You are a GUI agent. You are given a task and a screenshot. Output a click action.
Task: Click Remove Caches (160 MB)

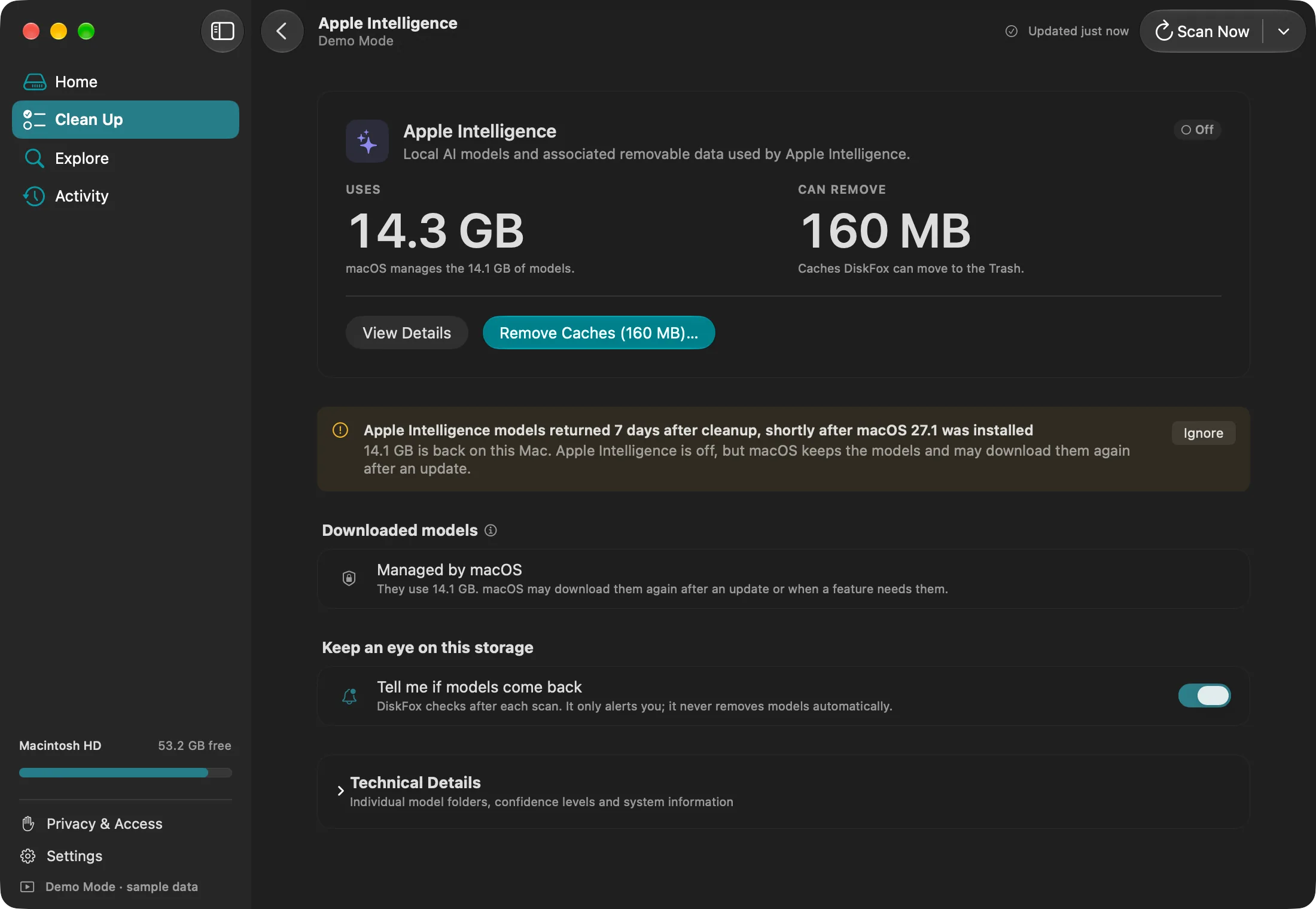click(599, 333)
